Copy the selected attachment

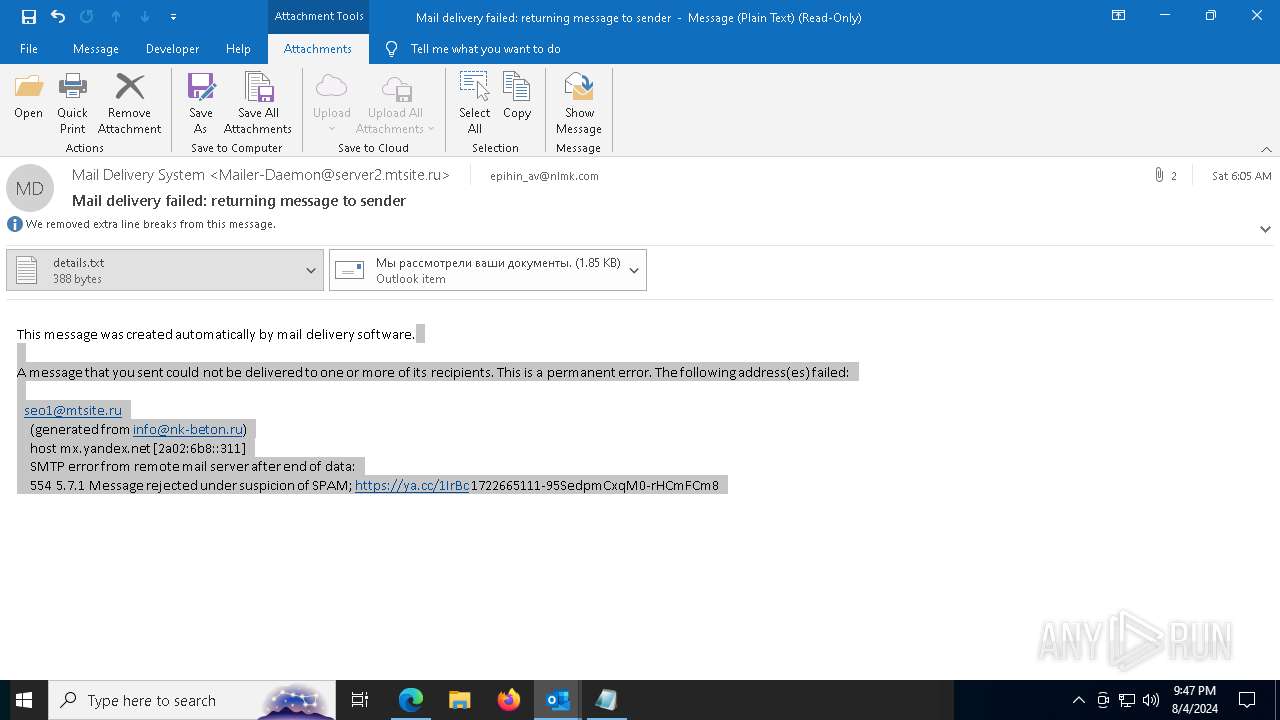coord(517,96)
